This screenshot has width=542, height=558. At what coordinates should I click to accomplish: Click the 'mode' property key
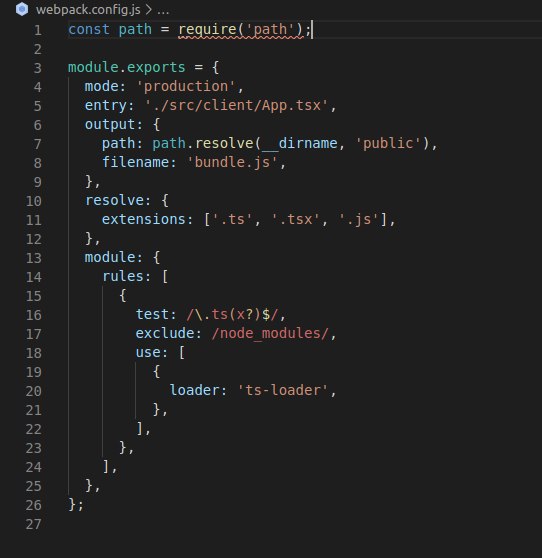pyautogui.click(x=101, y=86)
